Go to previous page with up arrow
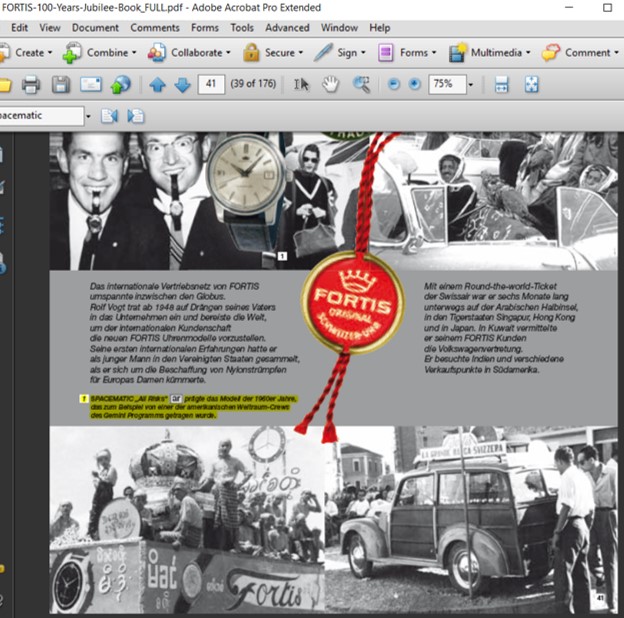 click(158, 85)
